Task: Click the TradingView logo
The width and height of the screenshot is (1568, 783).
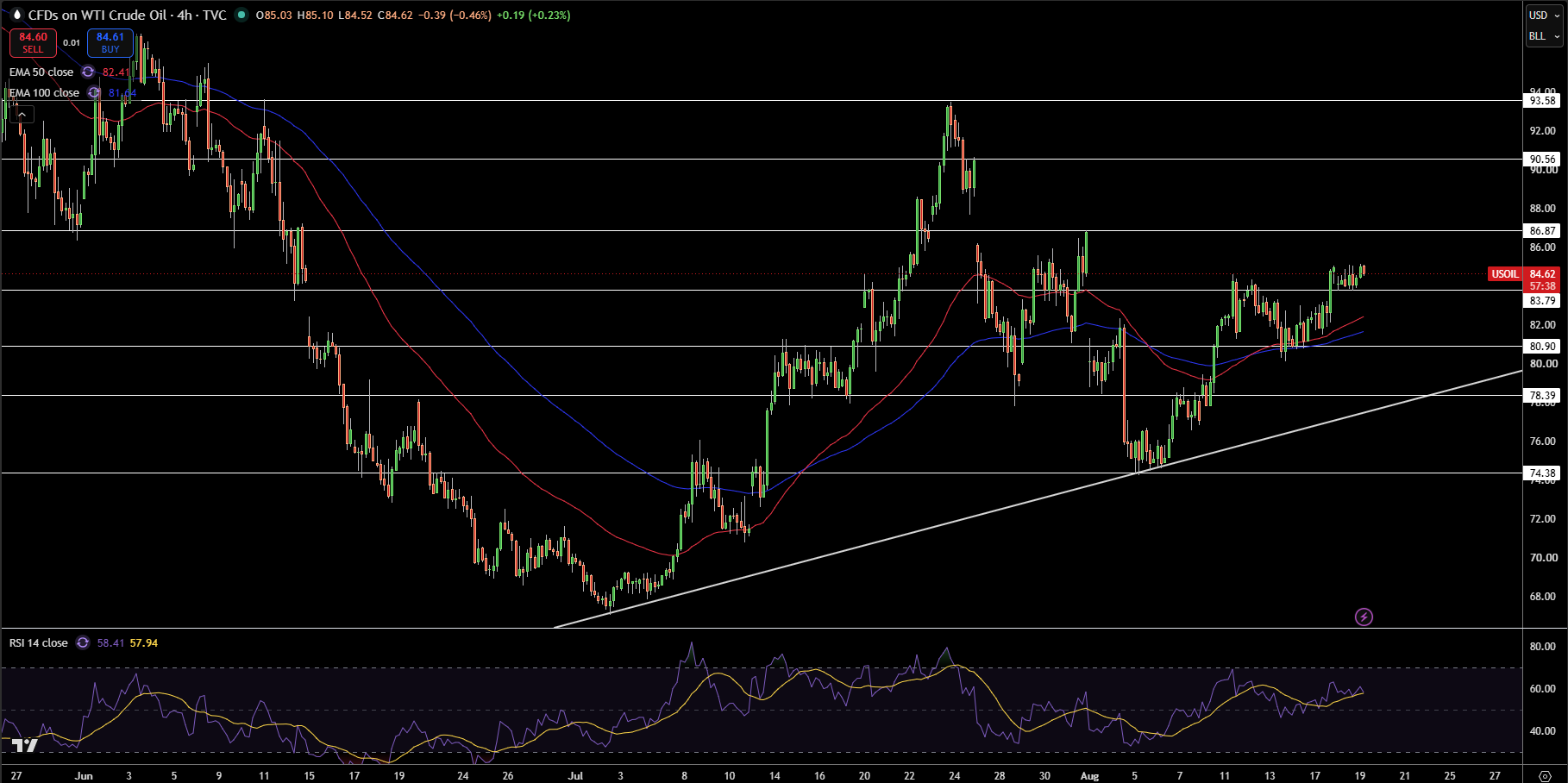Action: (24, 745)
